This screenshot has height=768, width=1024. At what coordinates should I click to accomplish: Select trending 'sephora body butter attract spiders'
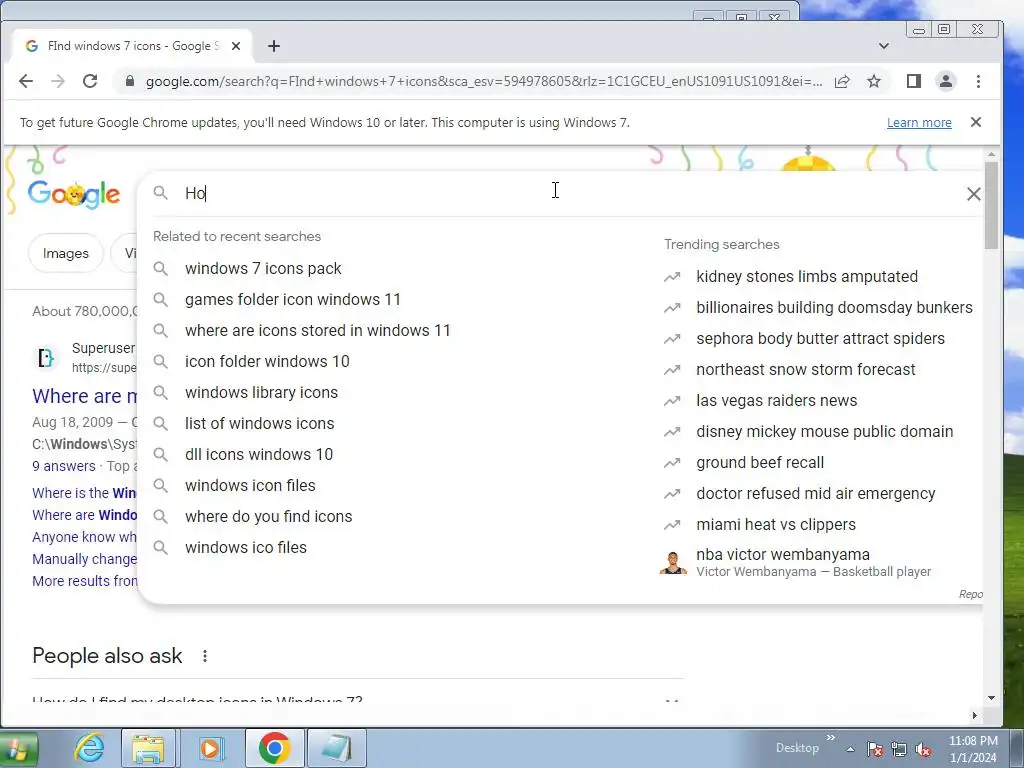tap(820, 338)
